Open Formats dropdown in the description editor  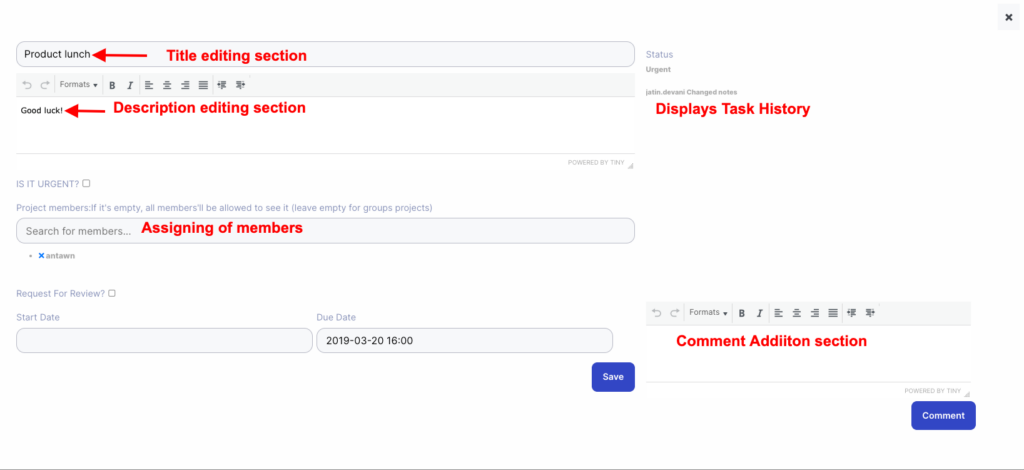tap(78, 85)
